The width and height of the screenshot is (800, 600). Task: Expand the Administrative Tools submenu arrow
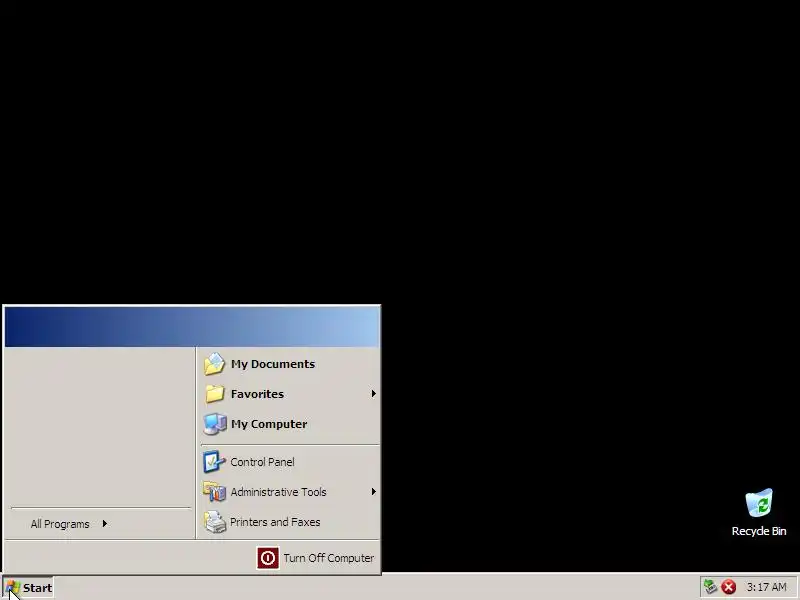click(373, 491)
